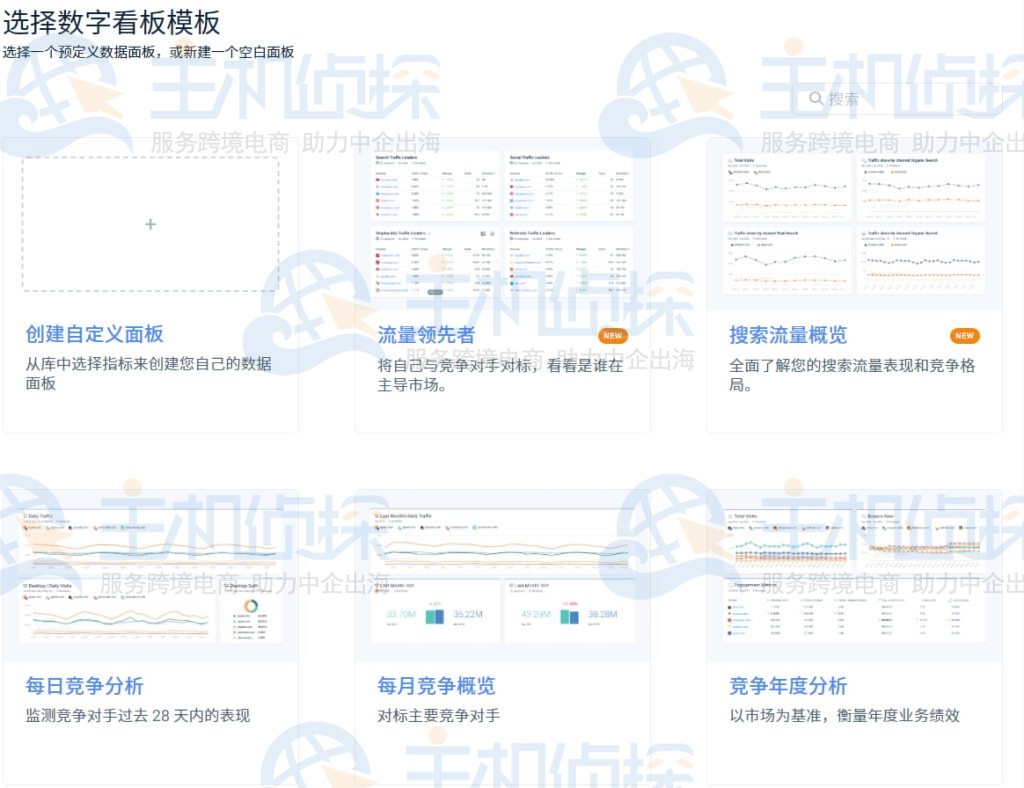The width and height of the screenshot is (1024, 788).
Task: Open the 创建自定义面板 title link
Action: coord(94,335)
